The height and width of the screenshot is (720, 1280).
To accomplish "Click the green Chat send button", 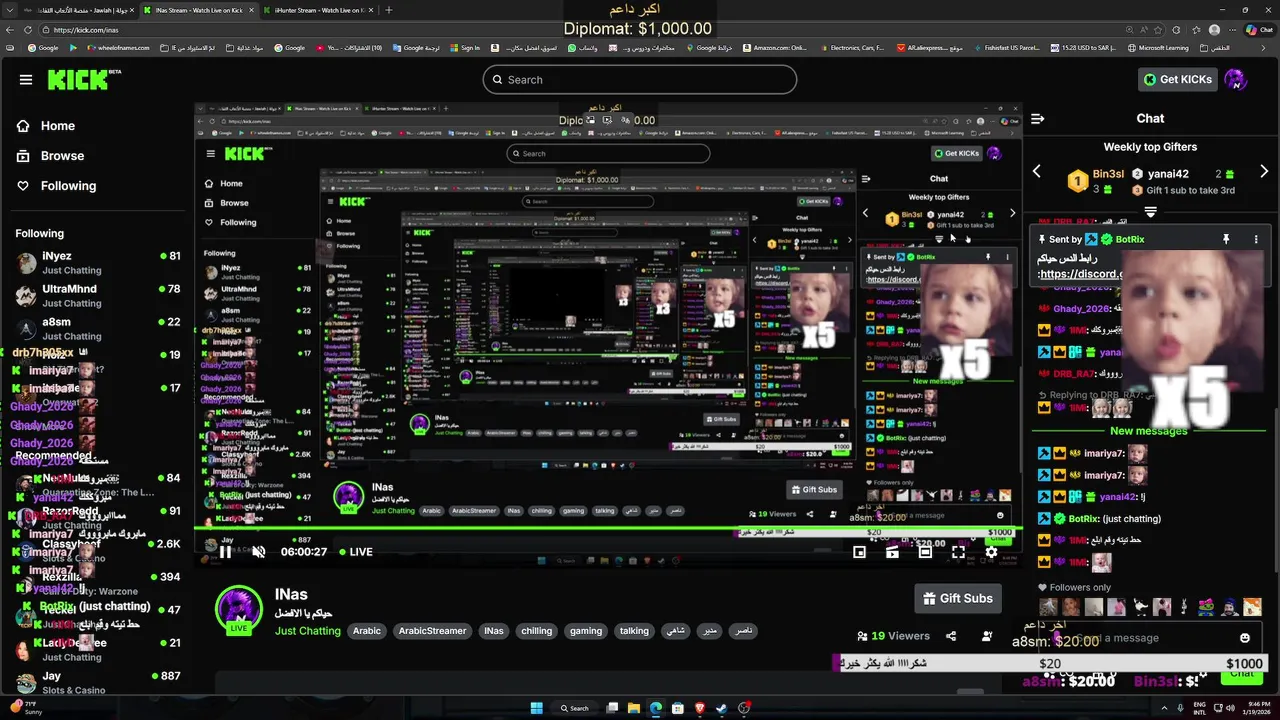I will (1242, 675).
